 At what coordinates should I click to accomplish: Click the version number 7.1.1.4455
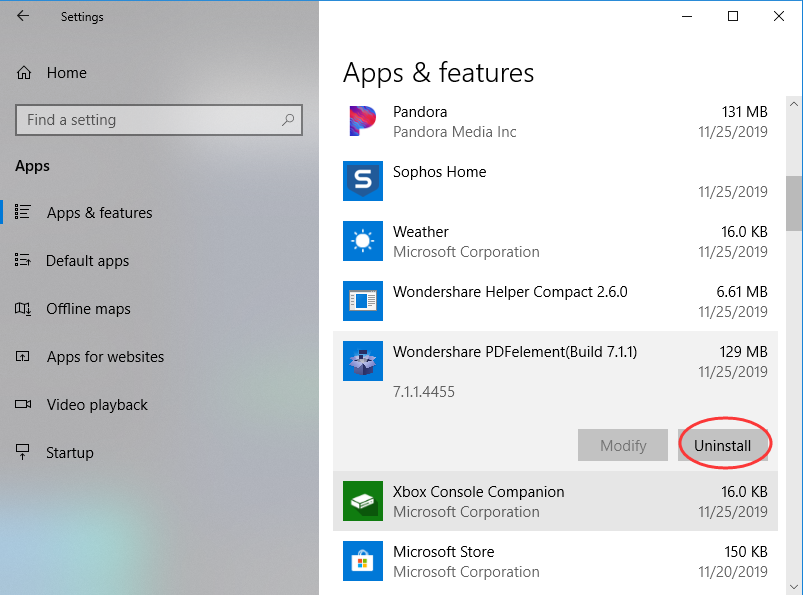click(424, 392)
